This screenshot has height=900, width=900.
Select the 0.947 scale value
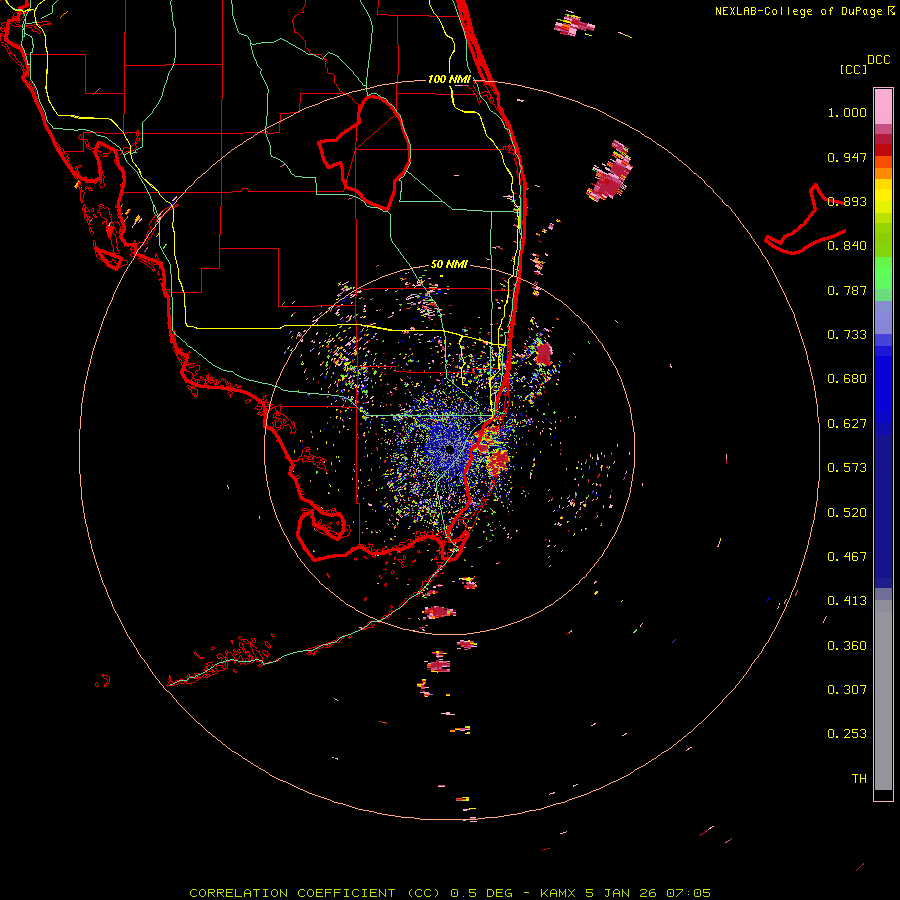click(847, 157)
